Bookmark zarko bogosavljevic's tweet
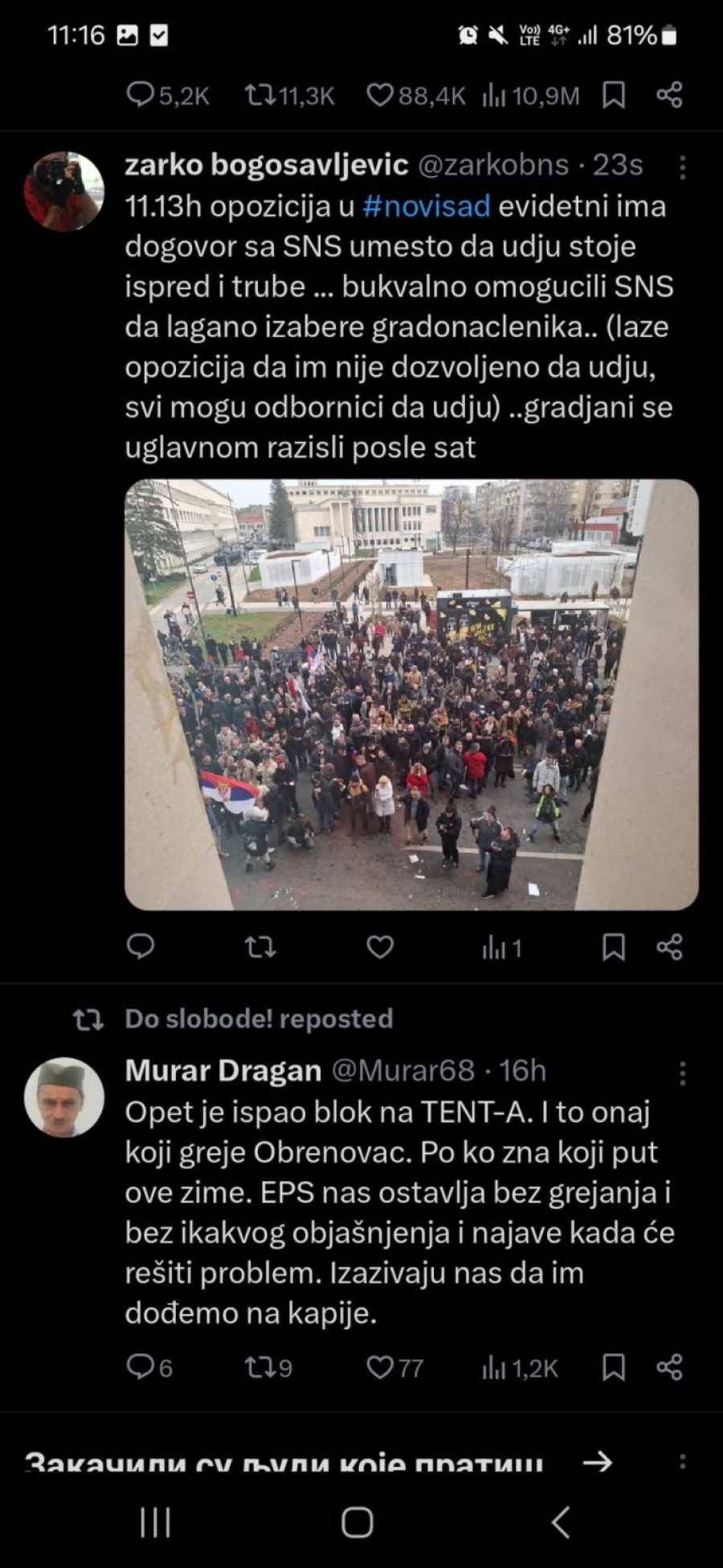The image size is (723, 1568). point(614,948)
